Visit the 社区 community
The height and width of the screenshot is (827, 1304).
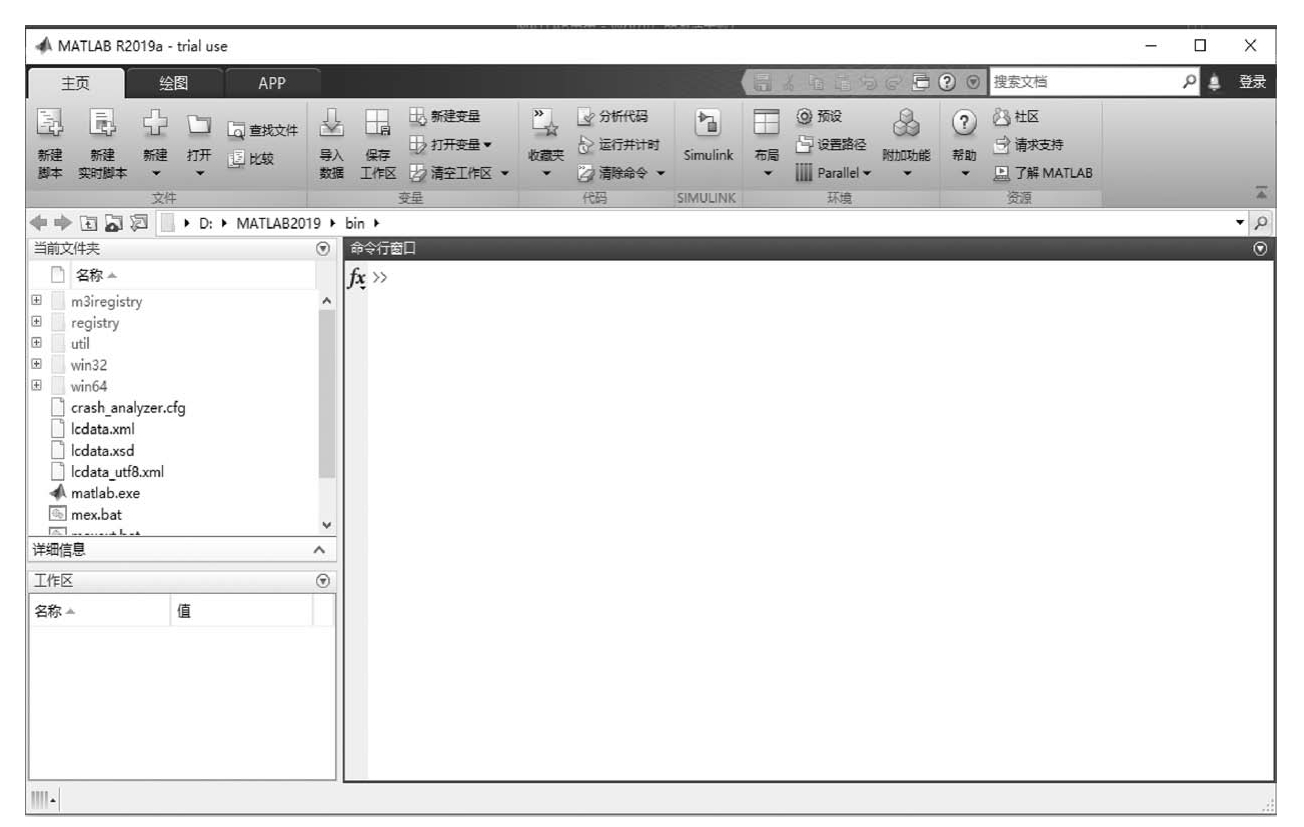tap(1016, 117)
